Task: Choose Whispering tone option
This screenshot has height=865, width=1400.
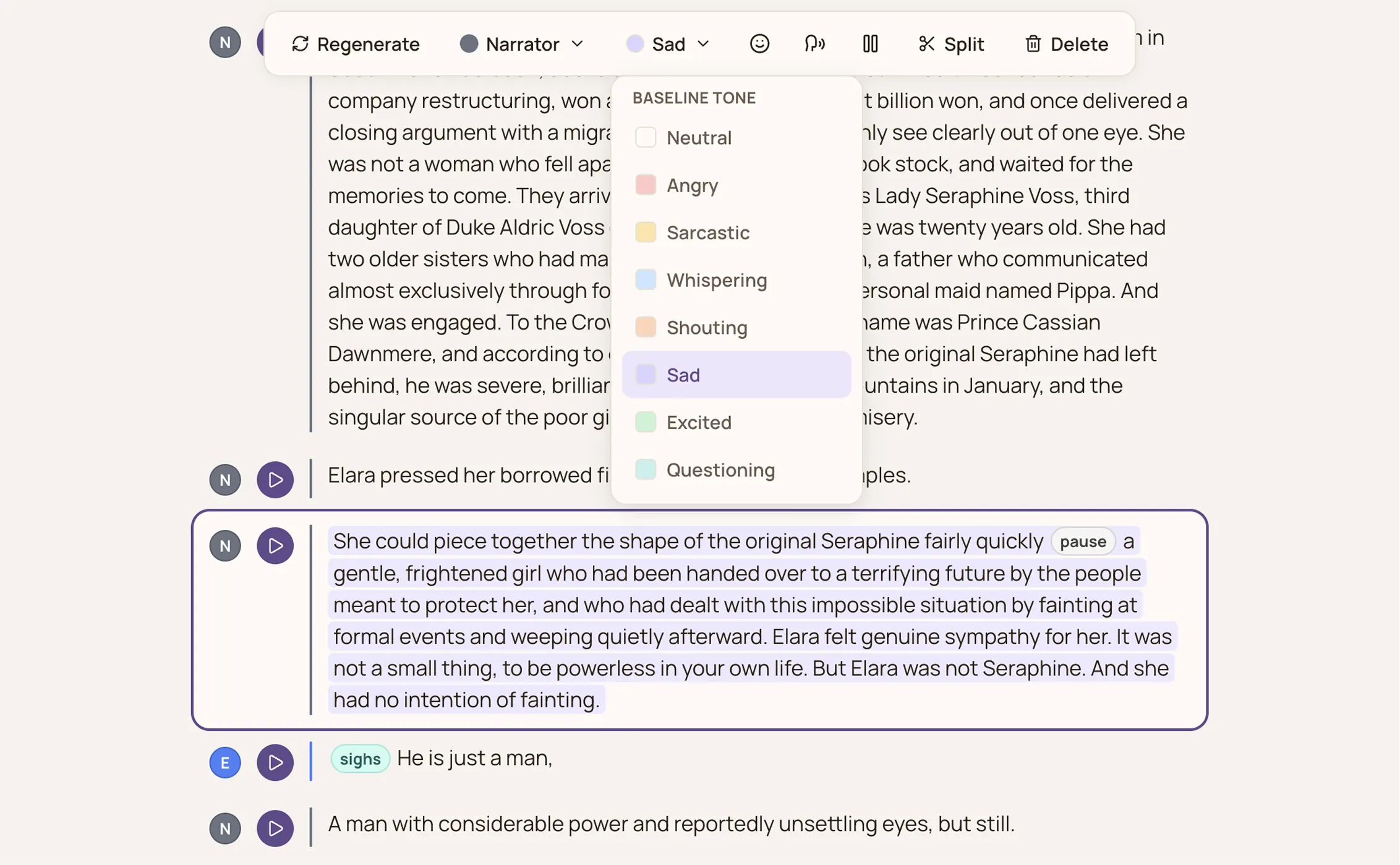Action: [736, 280]
